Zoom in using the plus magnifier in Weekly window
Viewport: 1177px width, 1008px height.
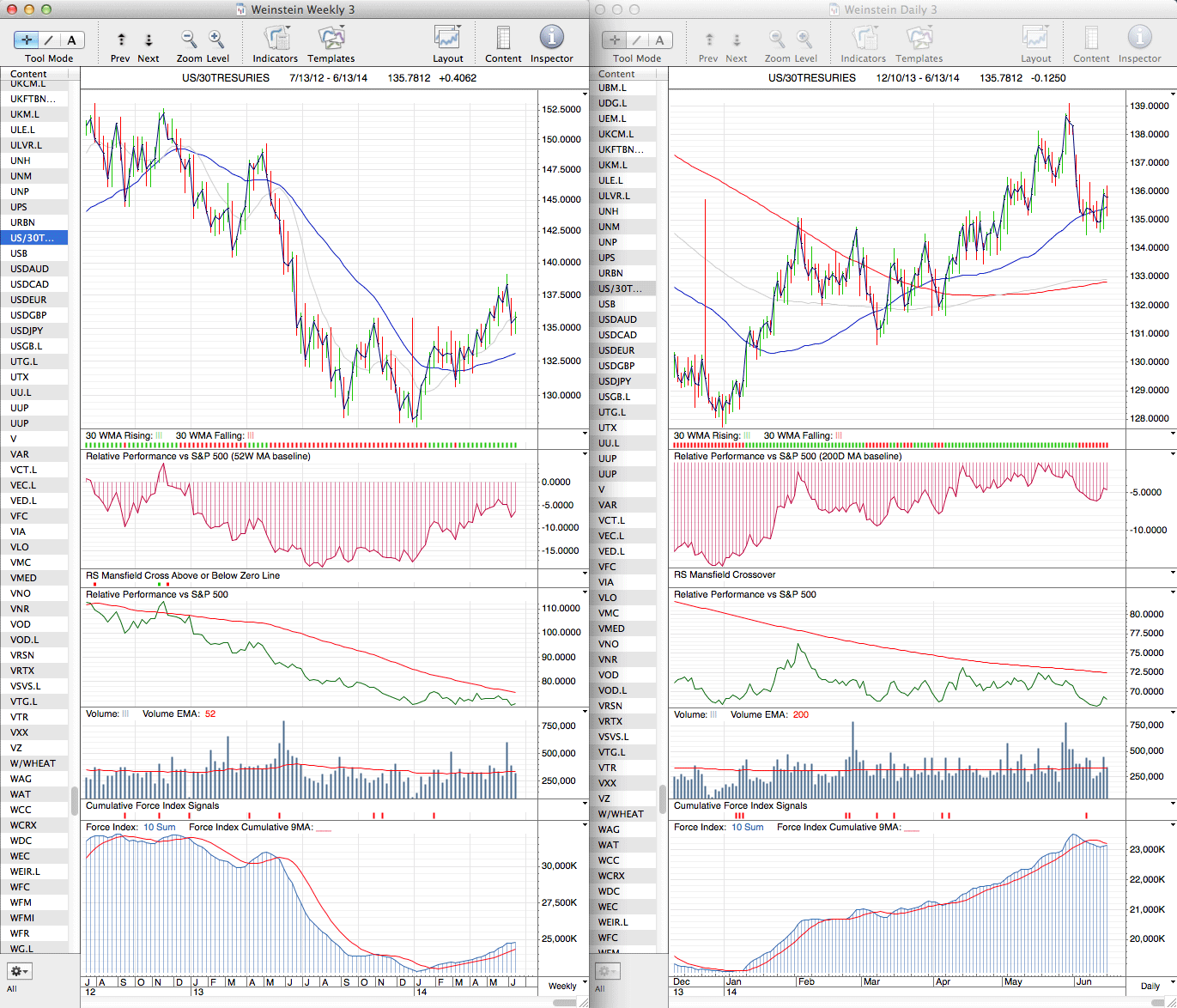point(216,39)
